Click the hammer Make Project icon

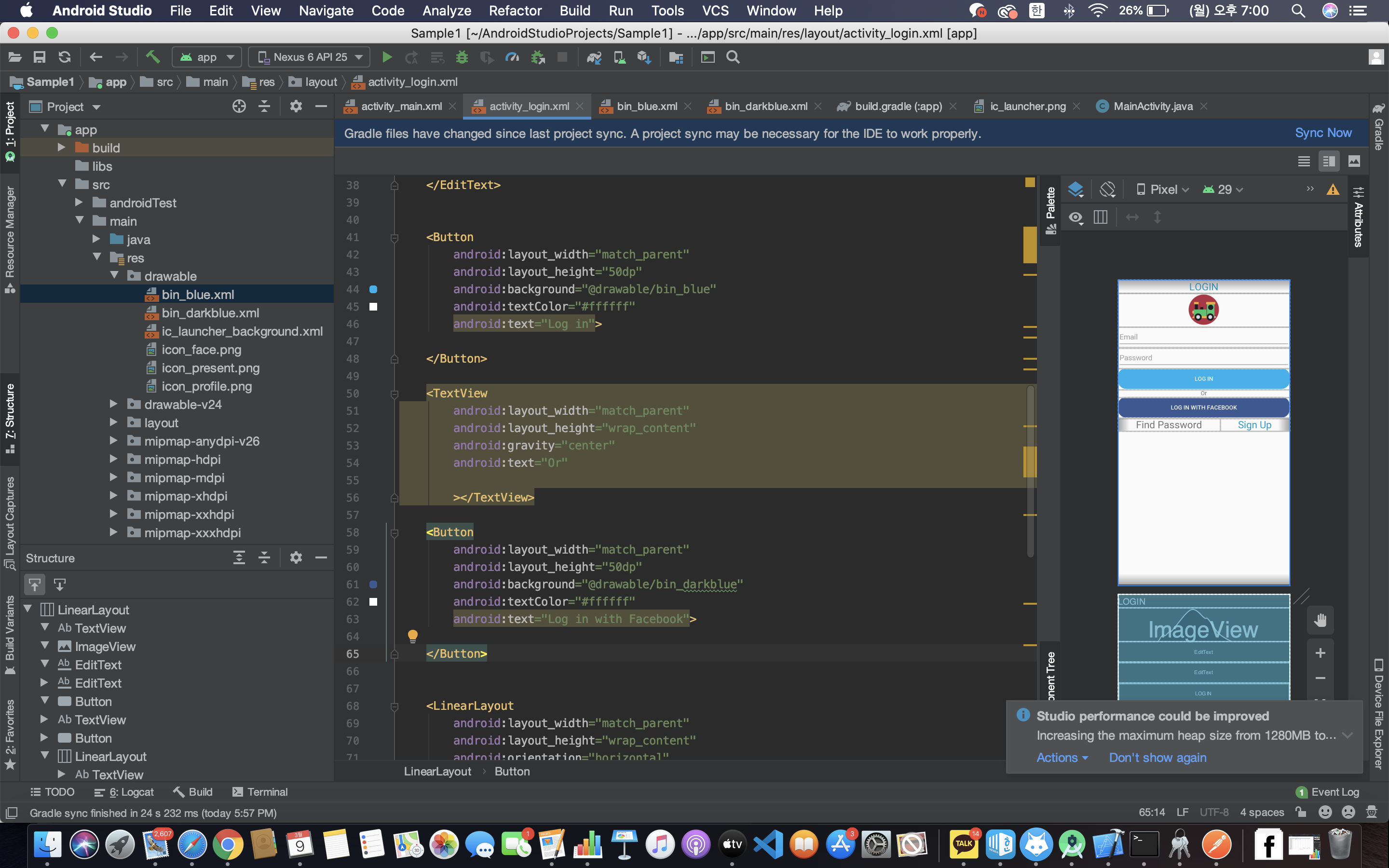152,57
